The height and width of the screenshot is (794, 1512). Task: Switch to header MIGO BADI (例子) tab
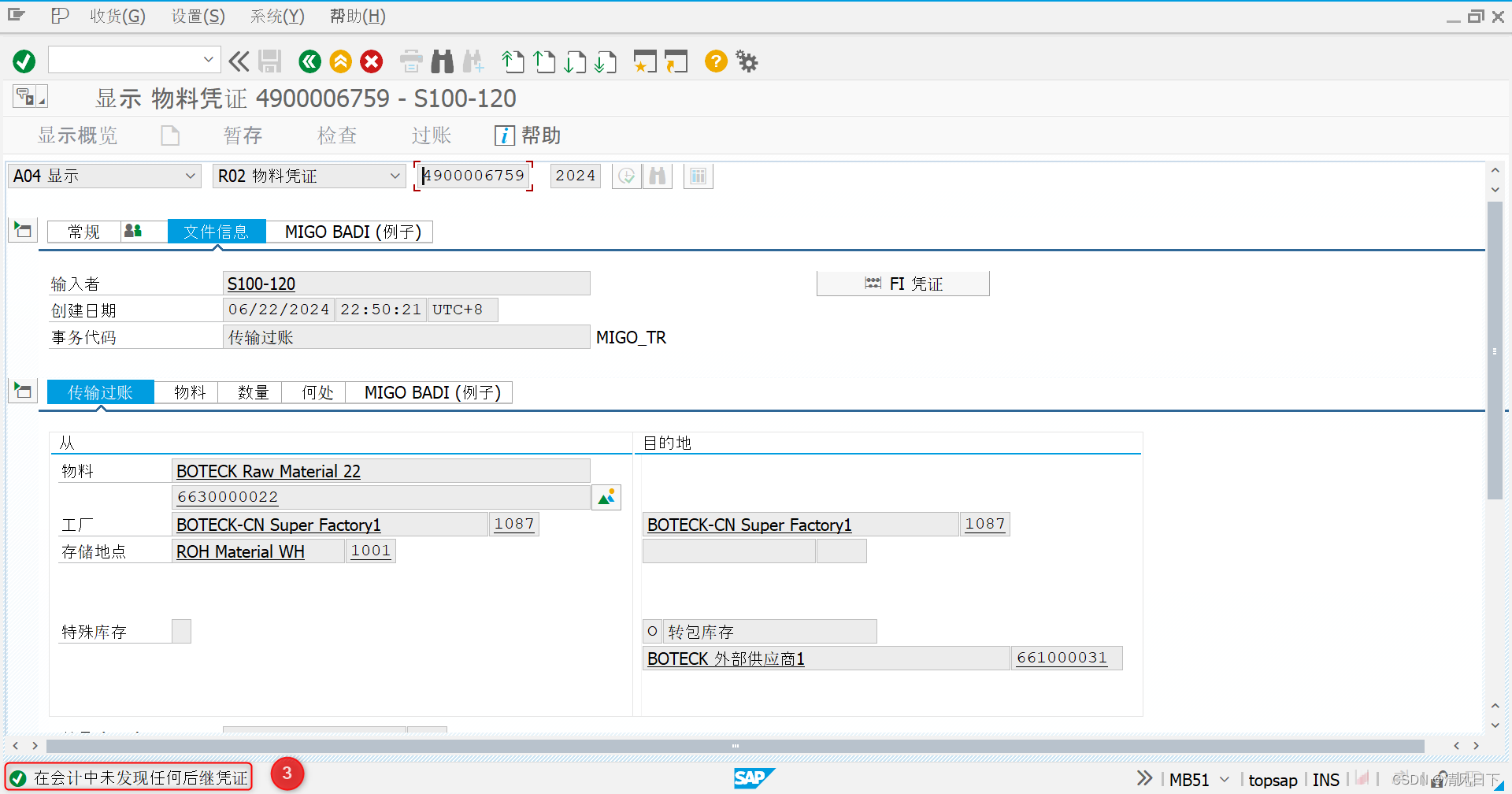pyautogui.click(x=353, y=232)
